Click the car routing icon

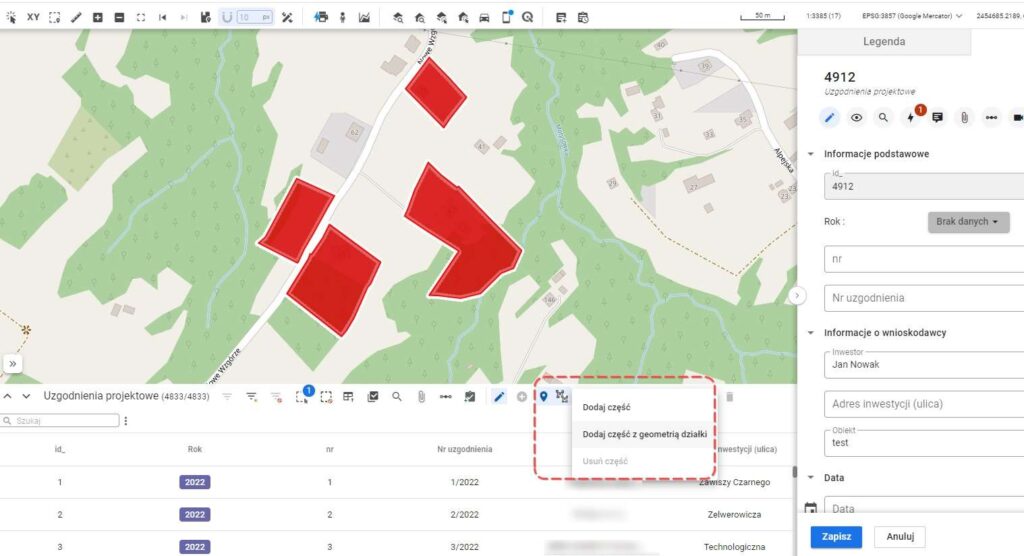[x=484, y=17]
